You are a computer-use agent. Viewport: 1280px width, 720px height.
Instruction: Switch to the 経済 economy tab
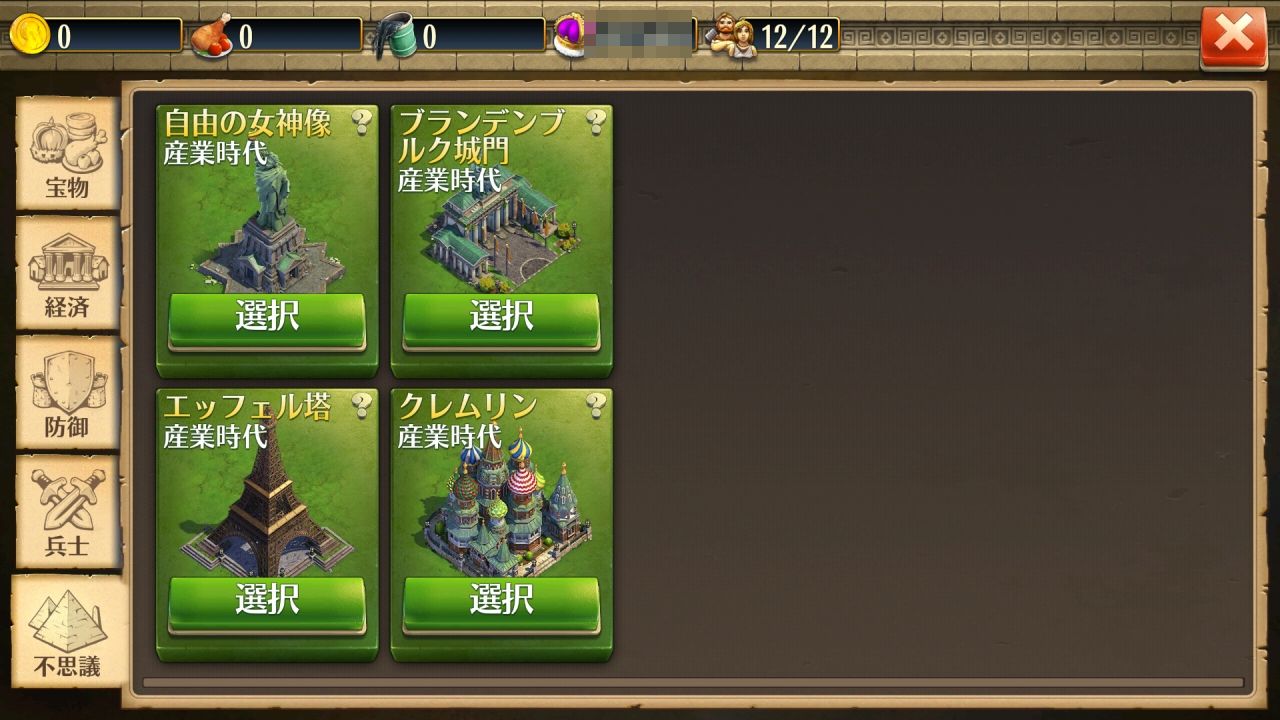[x=66, y=273]
